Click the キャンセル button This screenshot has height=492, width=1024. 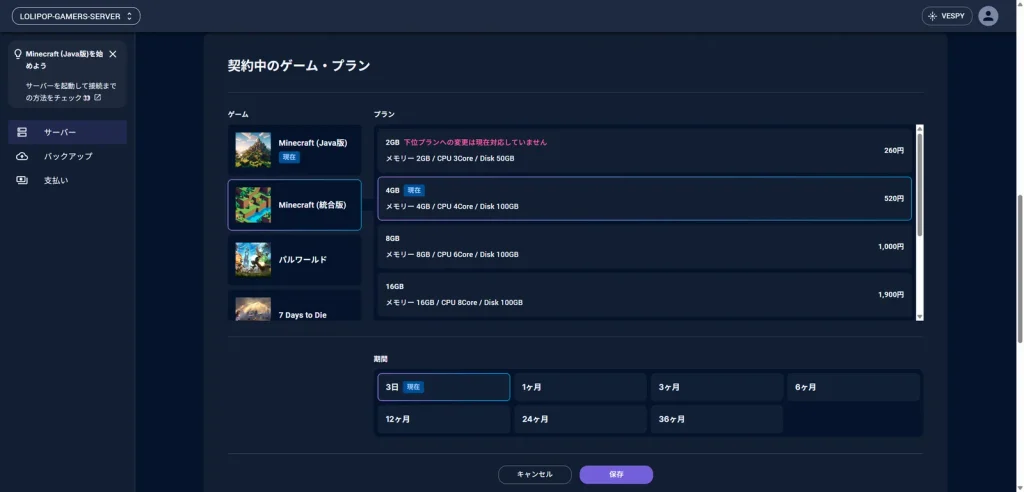pos(535,474)
